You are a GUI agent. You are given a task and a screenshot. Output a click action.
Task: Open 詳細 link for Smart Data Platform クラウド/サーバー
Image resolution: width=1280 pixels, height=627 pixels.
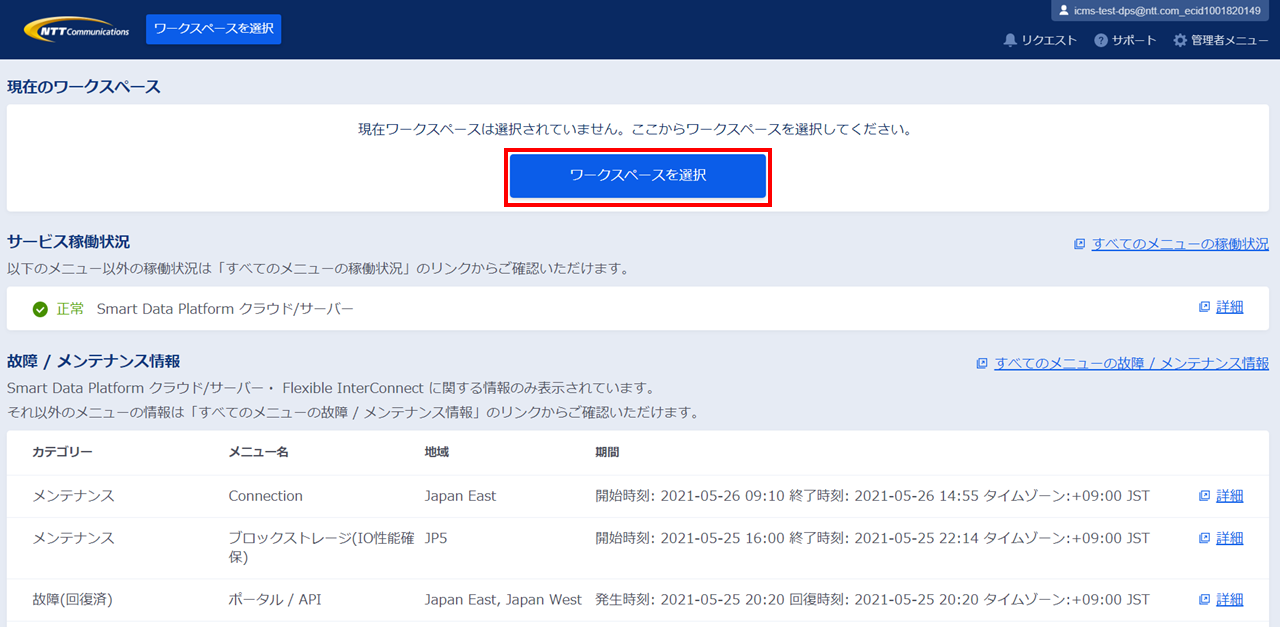point(1230,307)
